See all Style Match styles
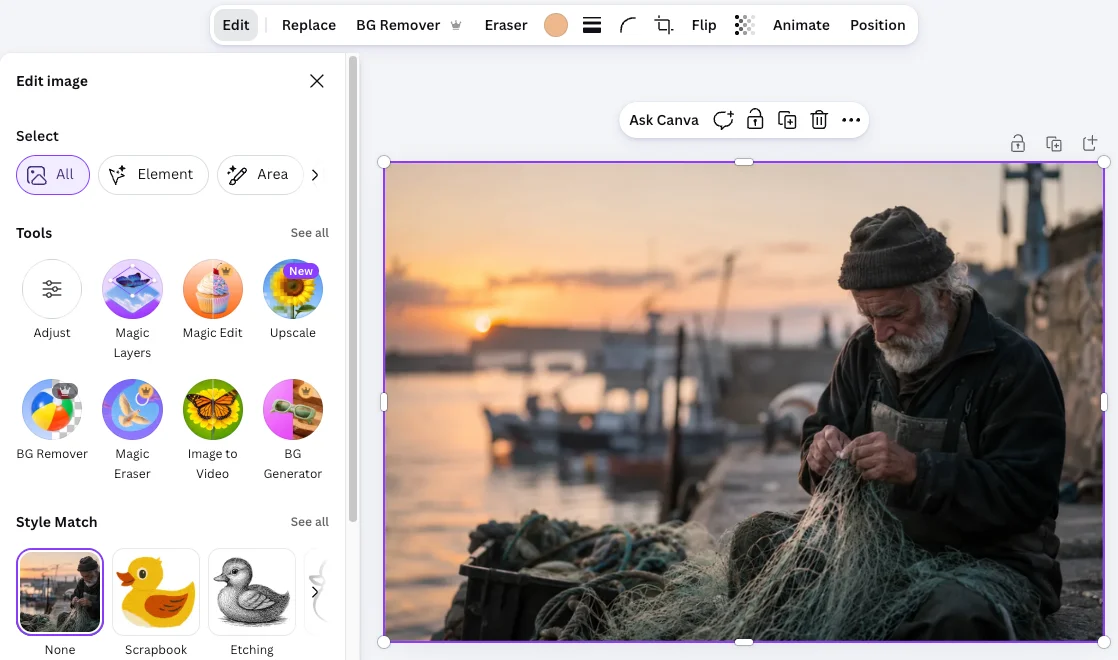Image resolution: width=1118 pixels, height=660 pixels. click(x=309, y=522)
